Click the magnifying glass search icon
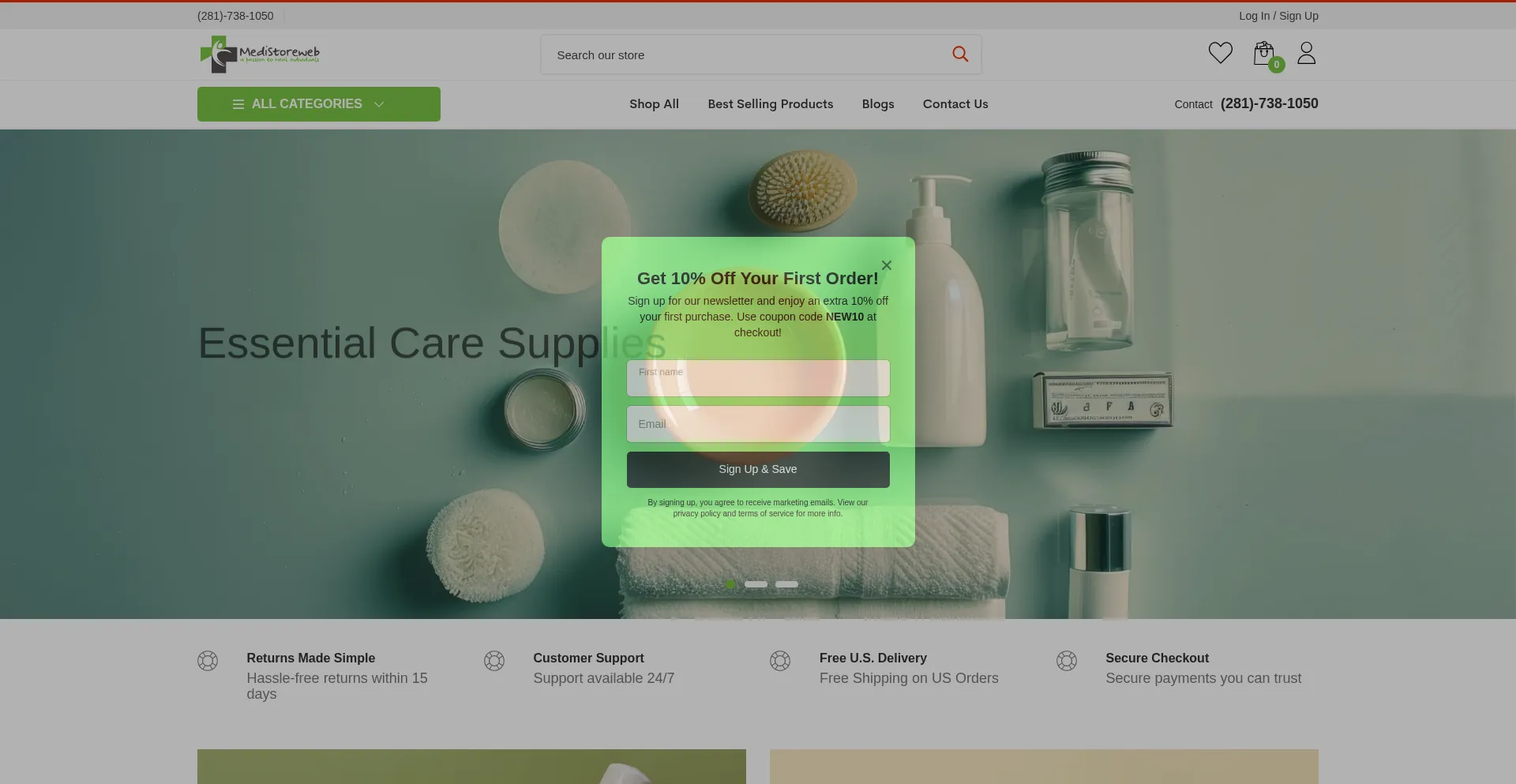 pos(960,54)
